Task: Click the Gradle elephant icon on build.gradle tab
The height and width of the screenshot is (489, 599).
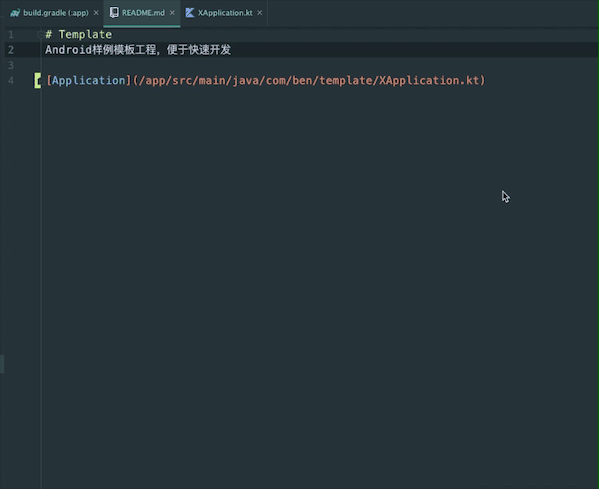Action: (x=15, y=13)
